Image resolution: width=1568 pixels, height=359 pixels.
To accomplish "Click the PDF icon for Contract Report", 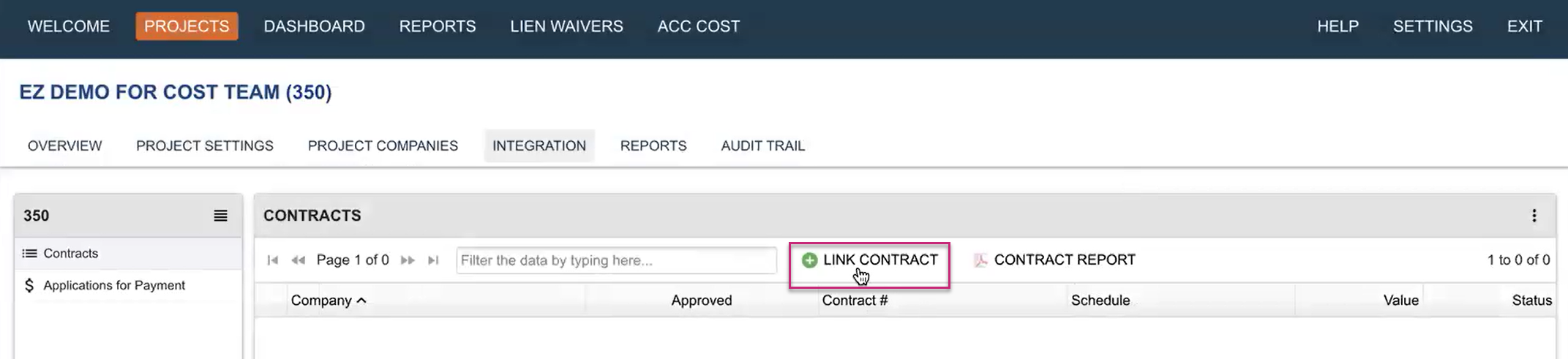I will (980, 260).
